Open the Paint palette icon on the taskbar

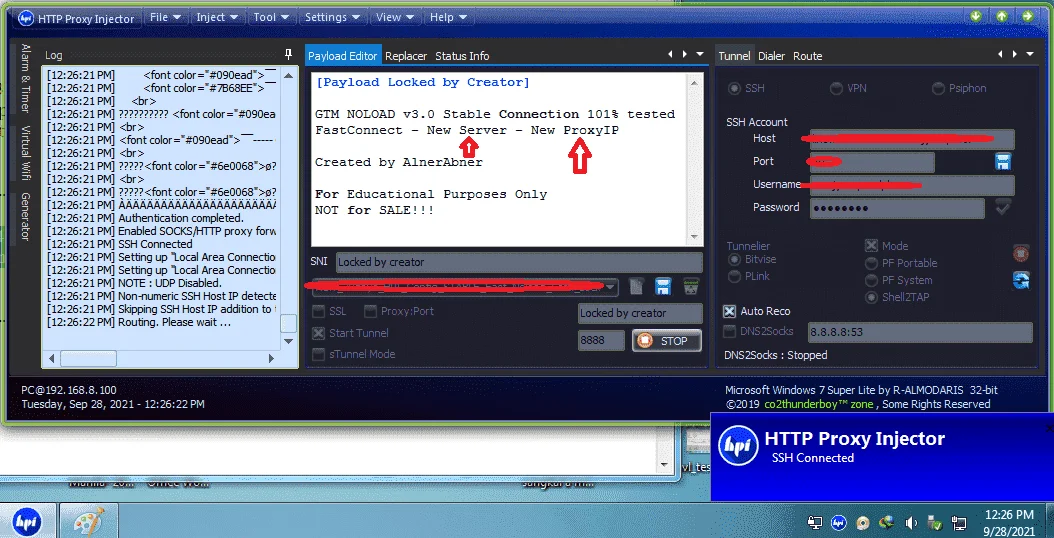(x=88, y=522)
